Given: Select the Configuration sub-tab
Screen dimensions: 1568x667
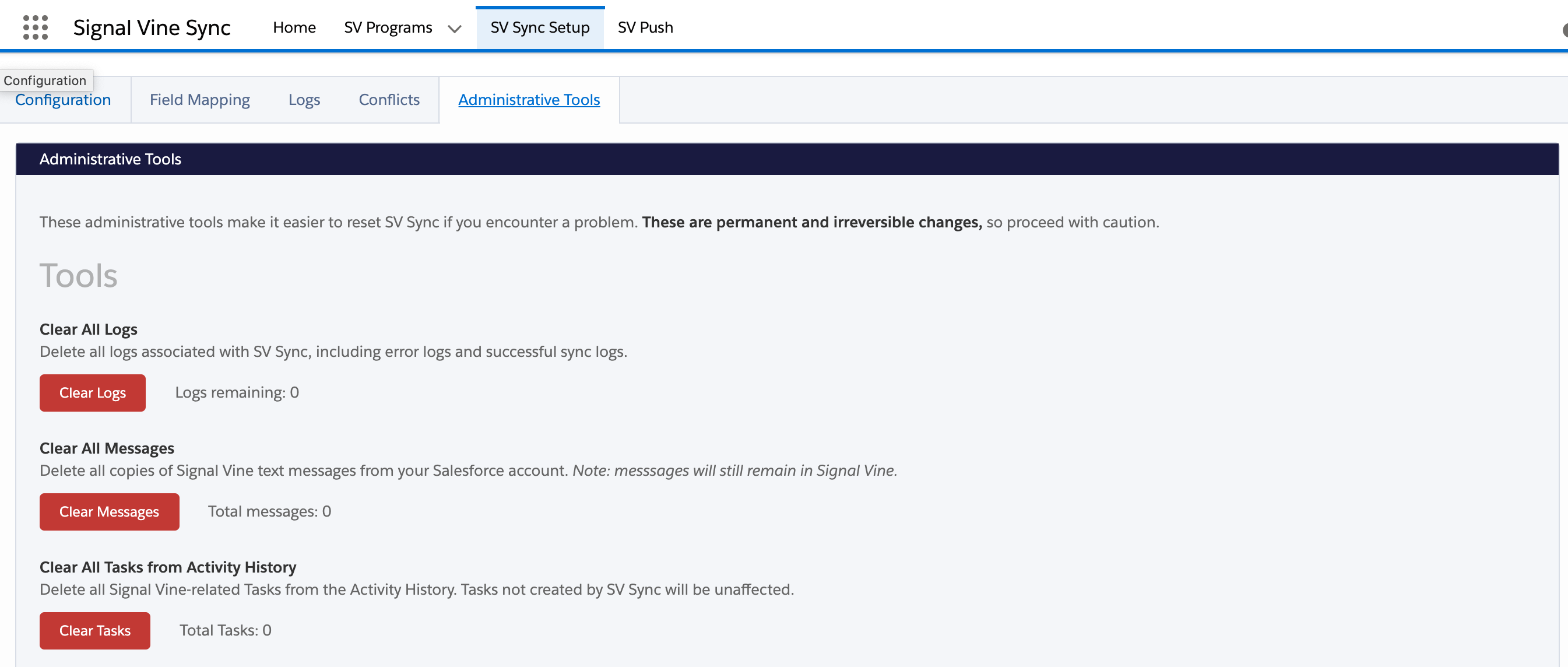Looking at the screenshot, I should pos(63,99).
